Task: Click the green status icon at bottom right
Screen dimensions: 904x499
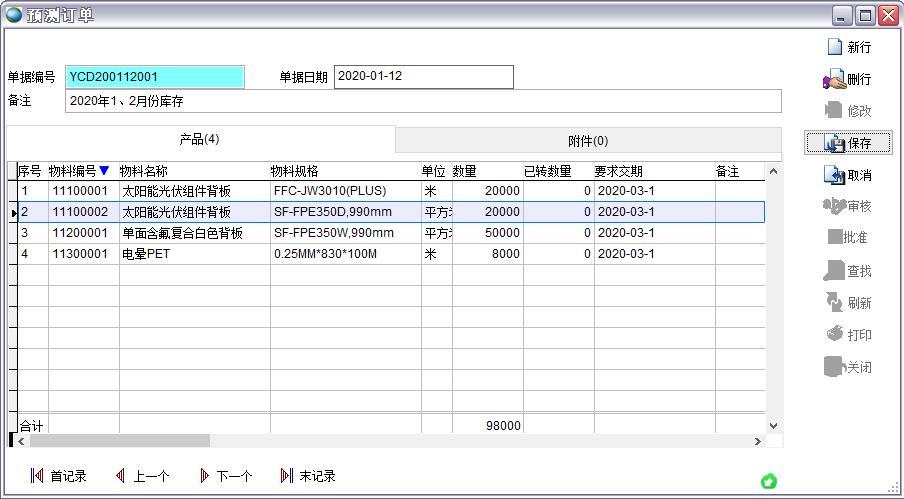Action: coord(768,482)
